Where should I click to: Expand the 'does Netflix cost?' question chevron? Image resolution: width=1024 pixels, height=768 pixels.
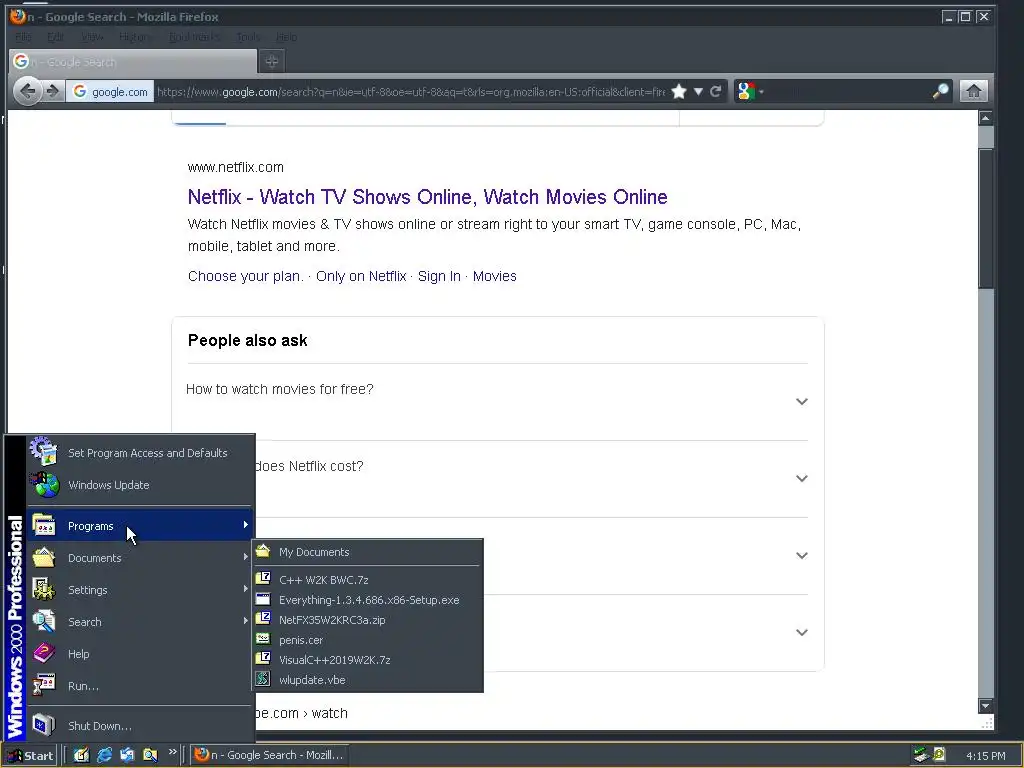click(802, 478)
